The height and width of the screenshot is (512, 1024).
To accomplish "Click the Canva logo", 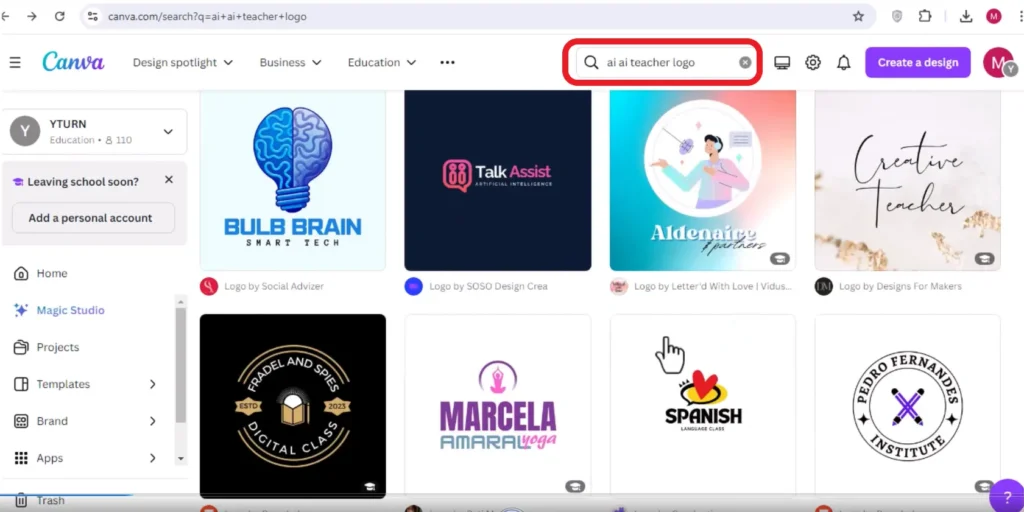I will 73,62.
